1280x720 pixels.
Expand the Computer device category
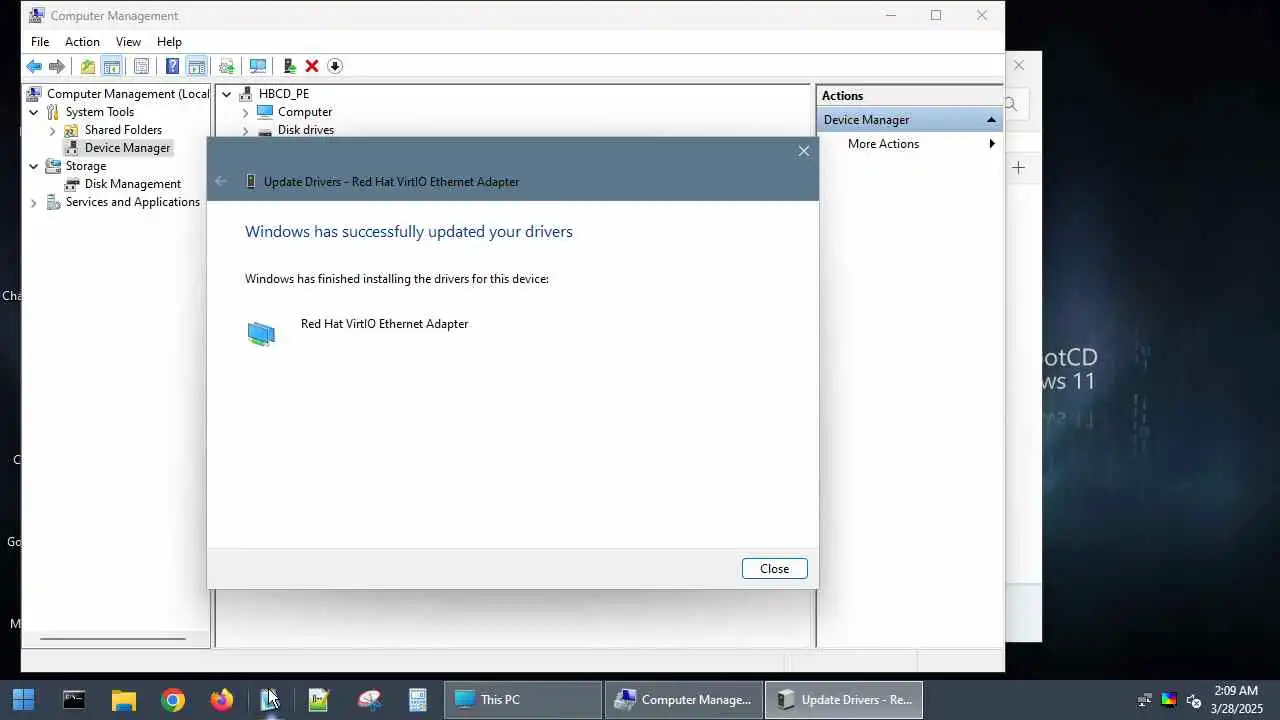[x=245, y=112]
